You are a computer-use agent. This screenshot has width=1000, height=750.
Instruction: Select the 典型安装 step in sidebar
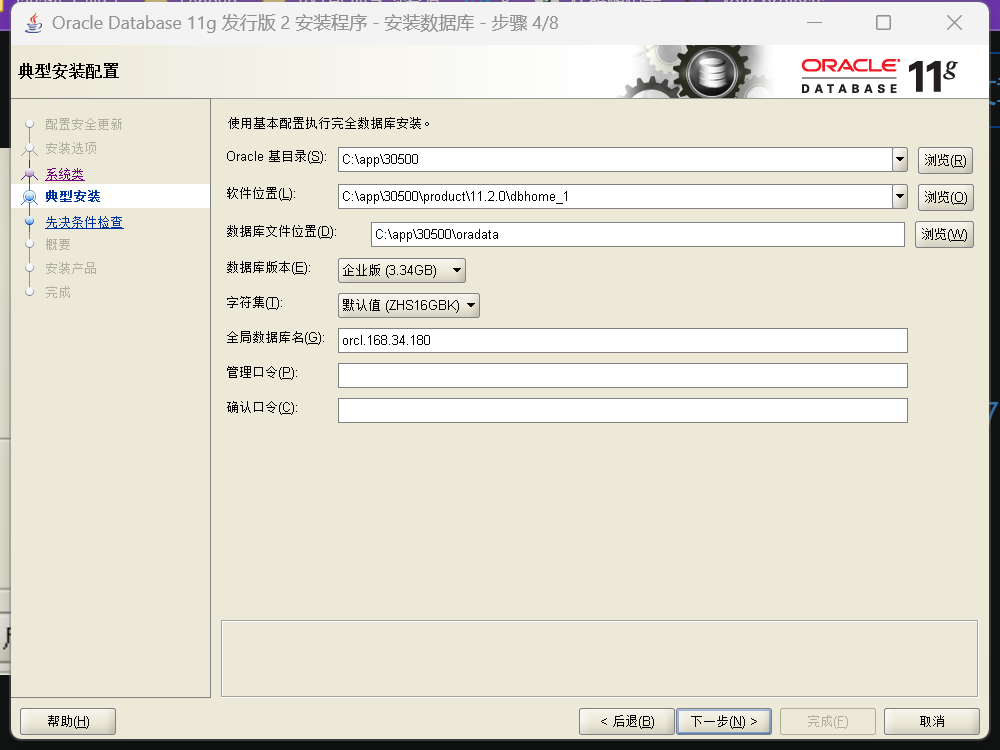click(x=73, y=196)
